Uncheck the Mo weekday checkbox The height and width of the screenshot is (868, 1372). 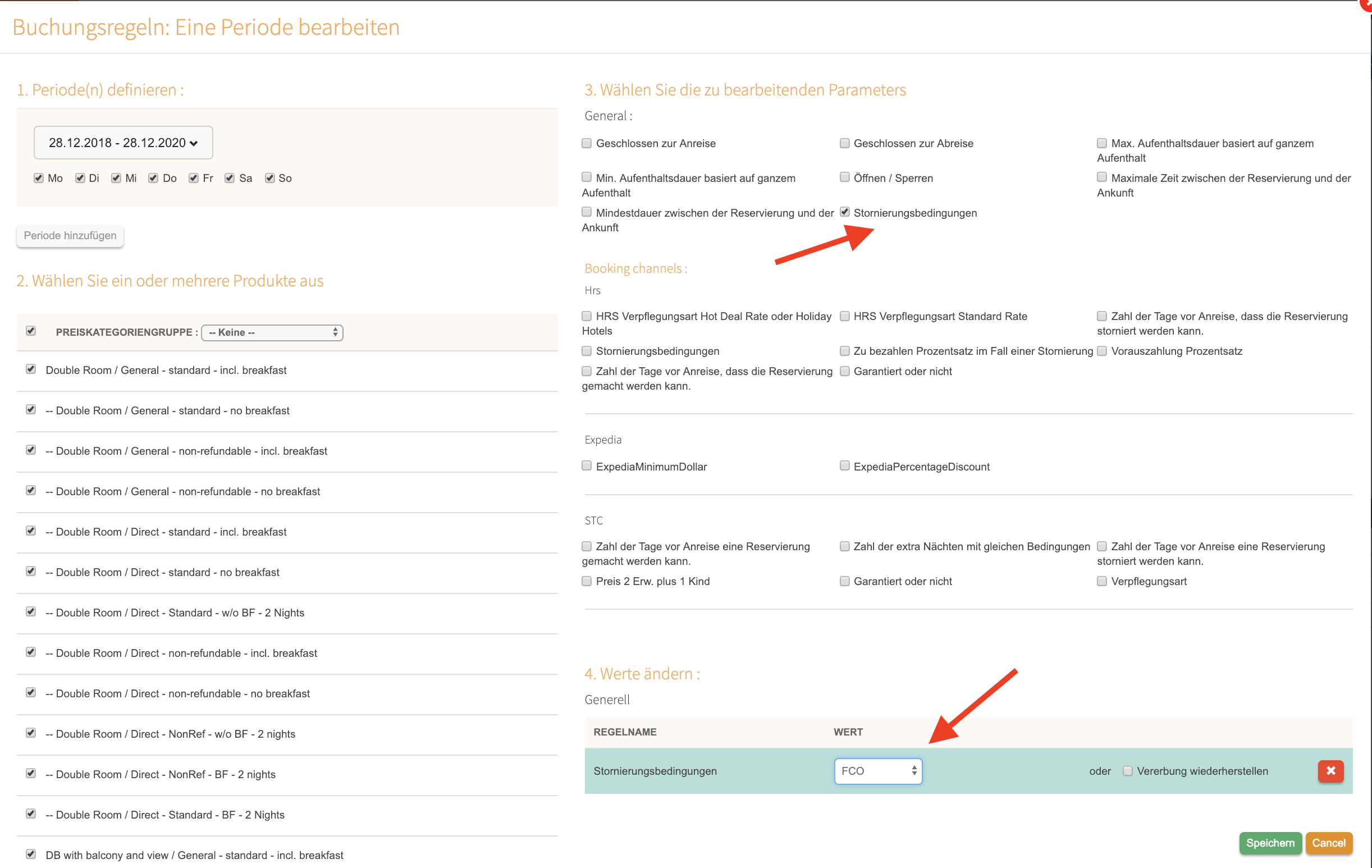(x=39, y=178)
